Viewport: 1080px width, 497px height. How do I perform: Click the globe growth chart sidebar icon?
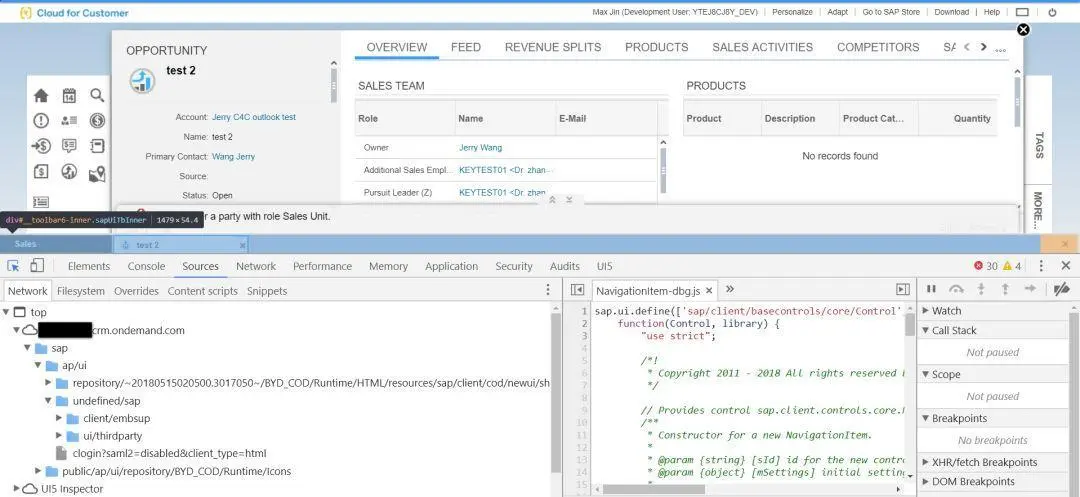[x=69, y=171]
